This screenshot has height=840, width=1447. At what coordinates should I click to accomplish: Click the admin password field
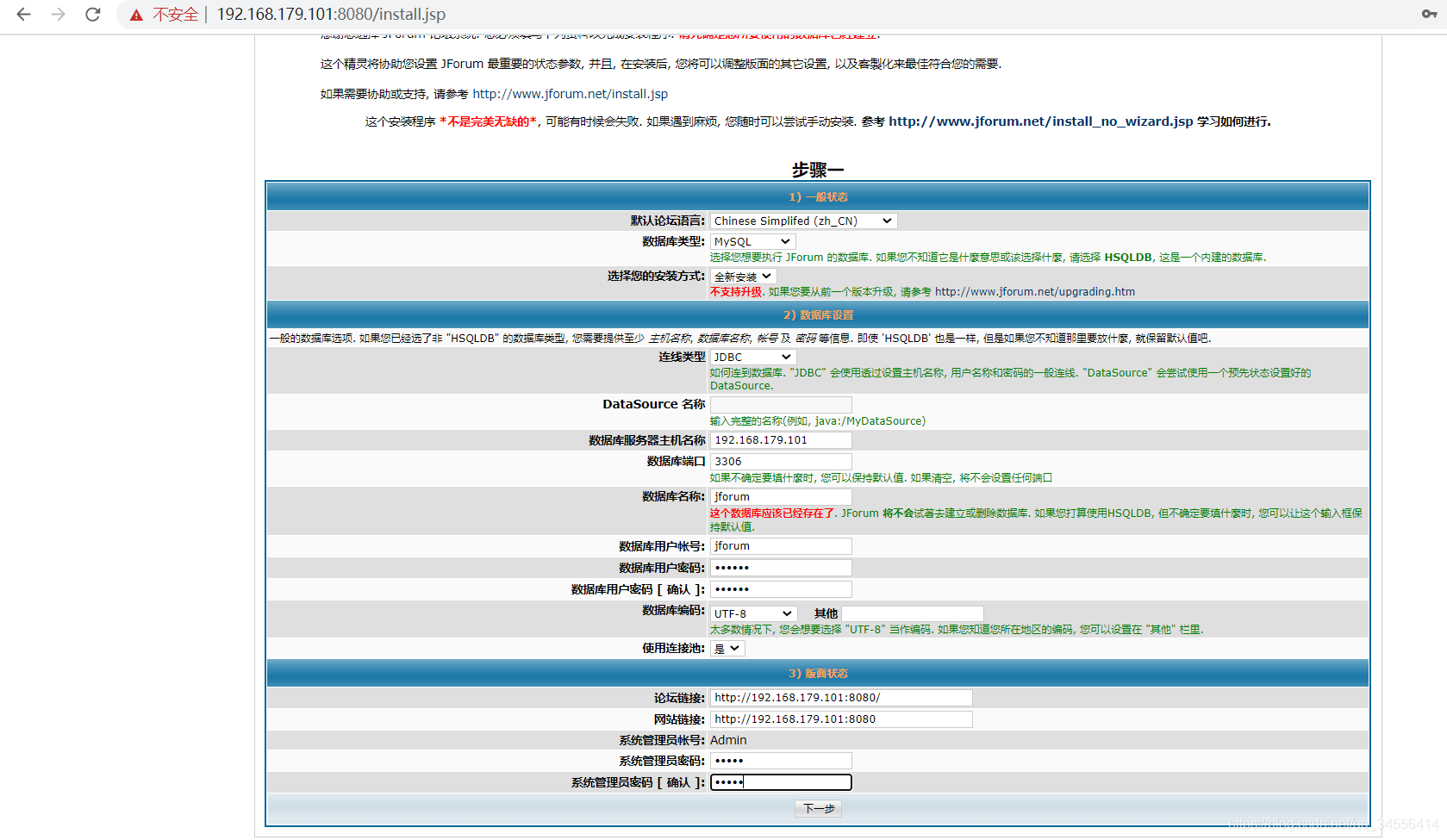tap(781, 761)
